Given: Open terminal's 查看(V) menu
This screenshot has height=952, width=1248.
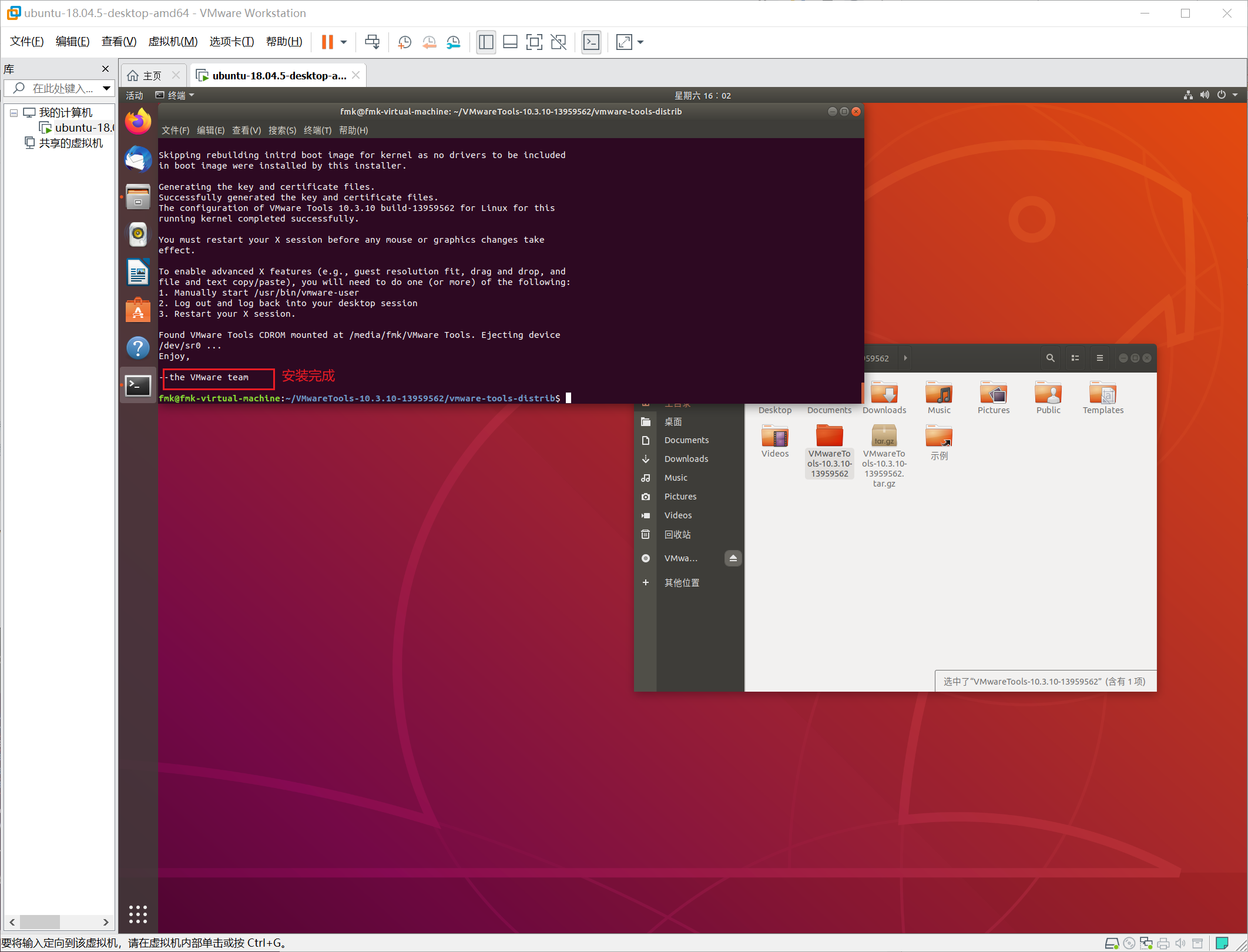Looking at the screenshot, I should pos(246,130).
